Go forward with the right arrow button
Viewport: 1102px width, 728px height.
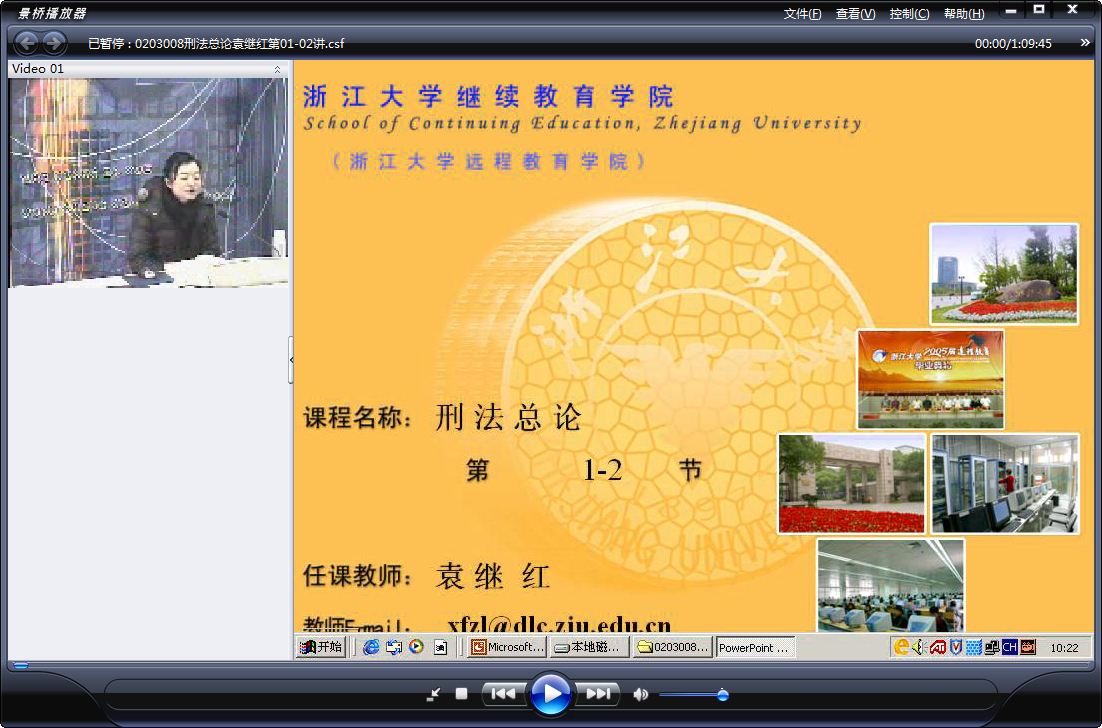point(54,43)
